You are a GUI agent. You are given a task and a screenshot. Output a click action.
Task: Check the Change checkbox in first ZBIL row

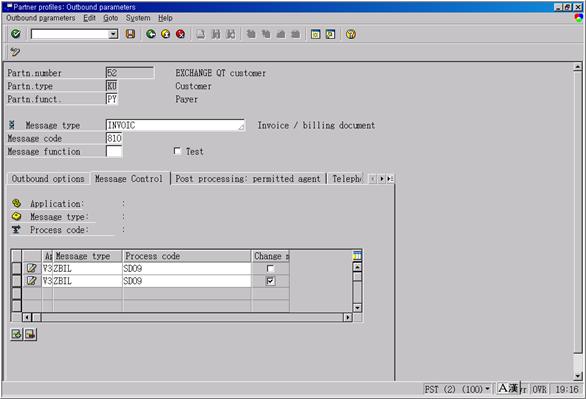point(270,269)
